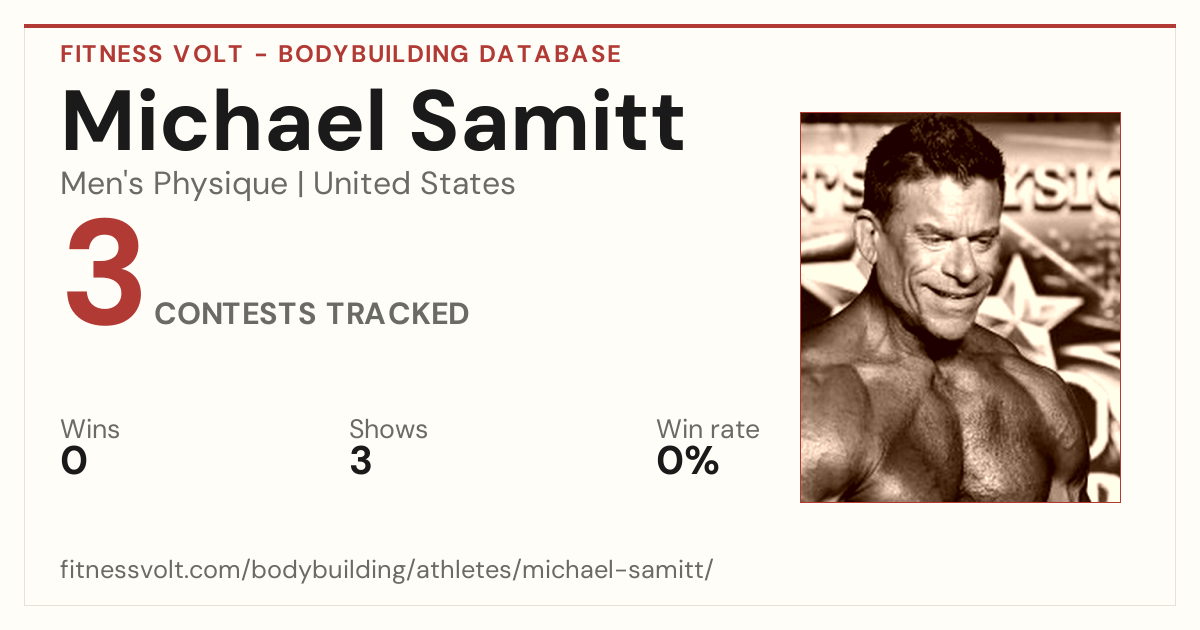
Task: Click the Shows stat label
Action: click(388, 430)
